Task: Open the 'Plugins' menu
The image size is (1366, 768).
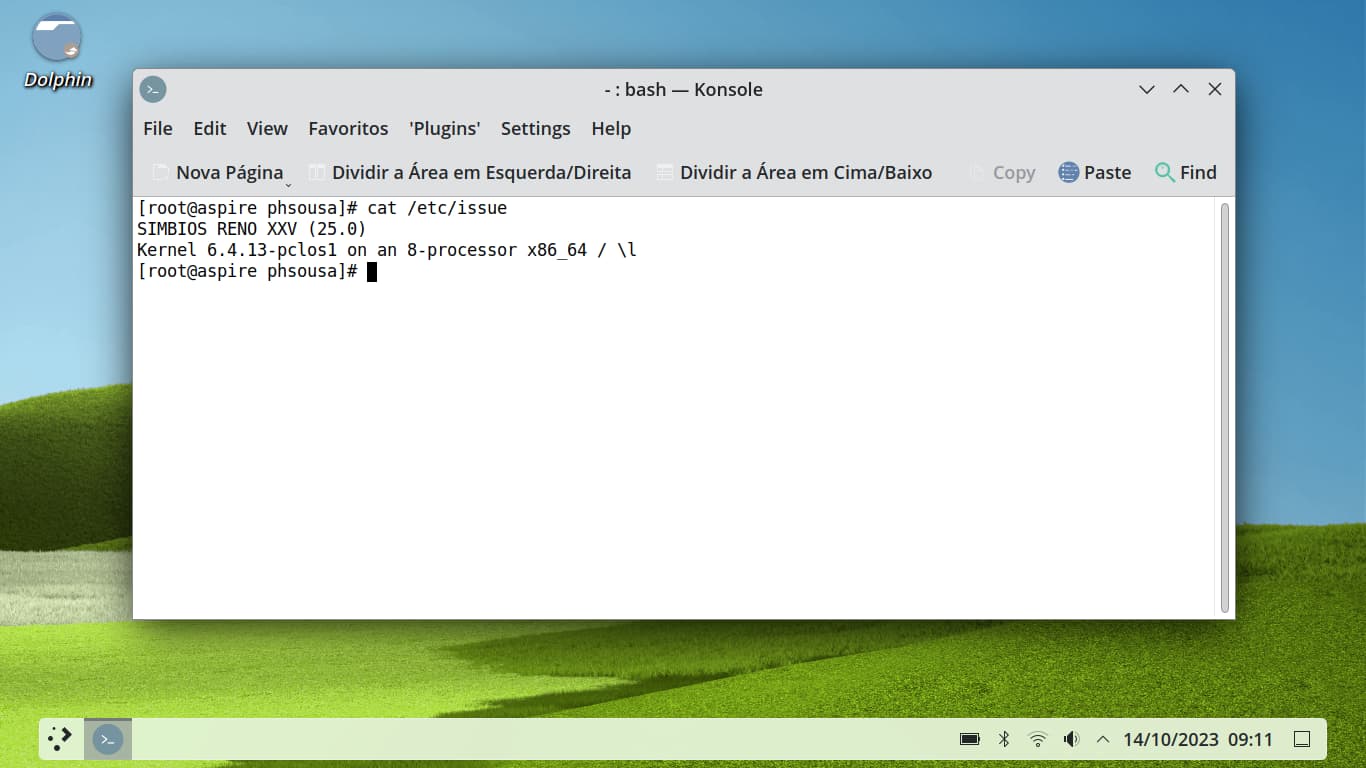Action: point(444,128)
